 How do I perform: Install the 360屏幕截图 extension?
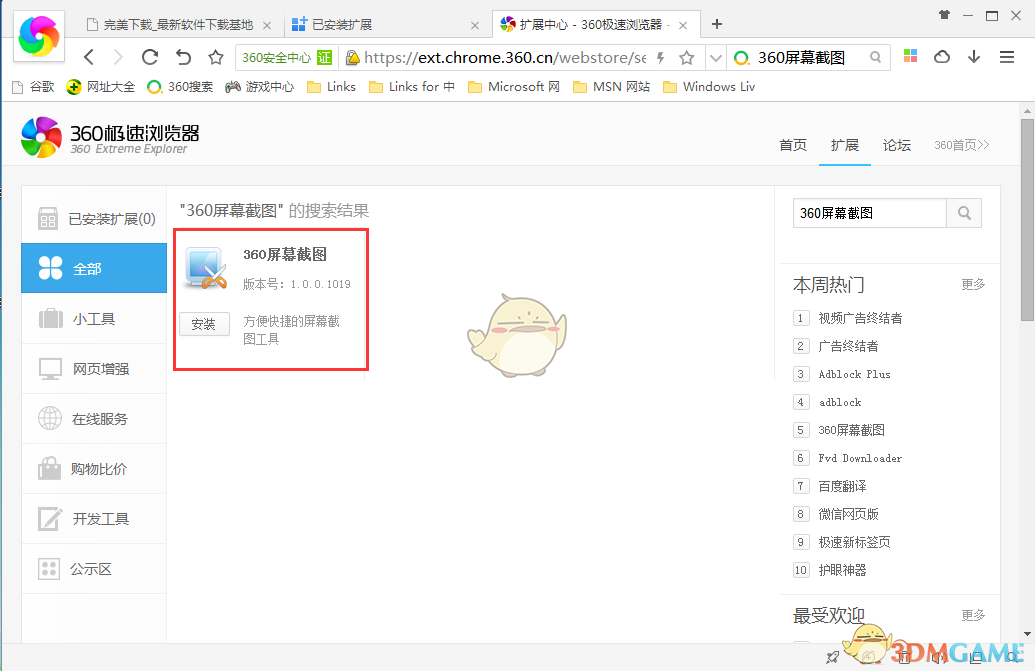coord(204,324)
